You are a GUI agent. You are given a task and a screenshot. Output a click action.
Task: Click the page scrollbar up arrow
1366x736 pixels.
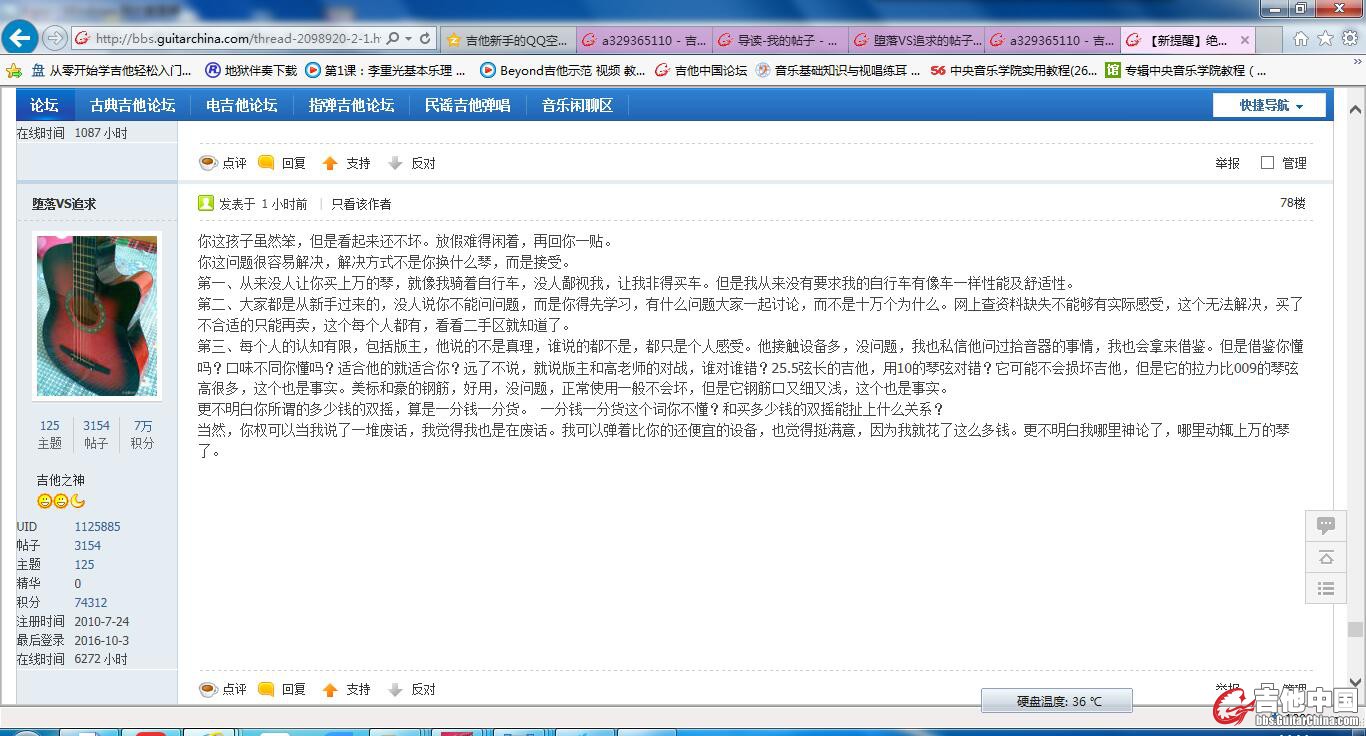1355,109
